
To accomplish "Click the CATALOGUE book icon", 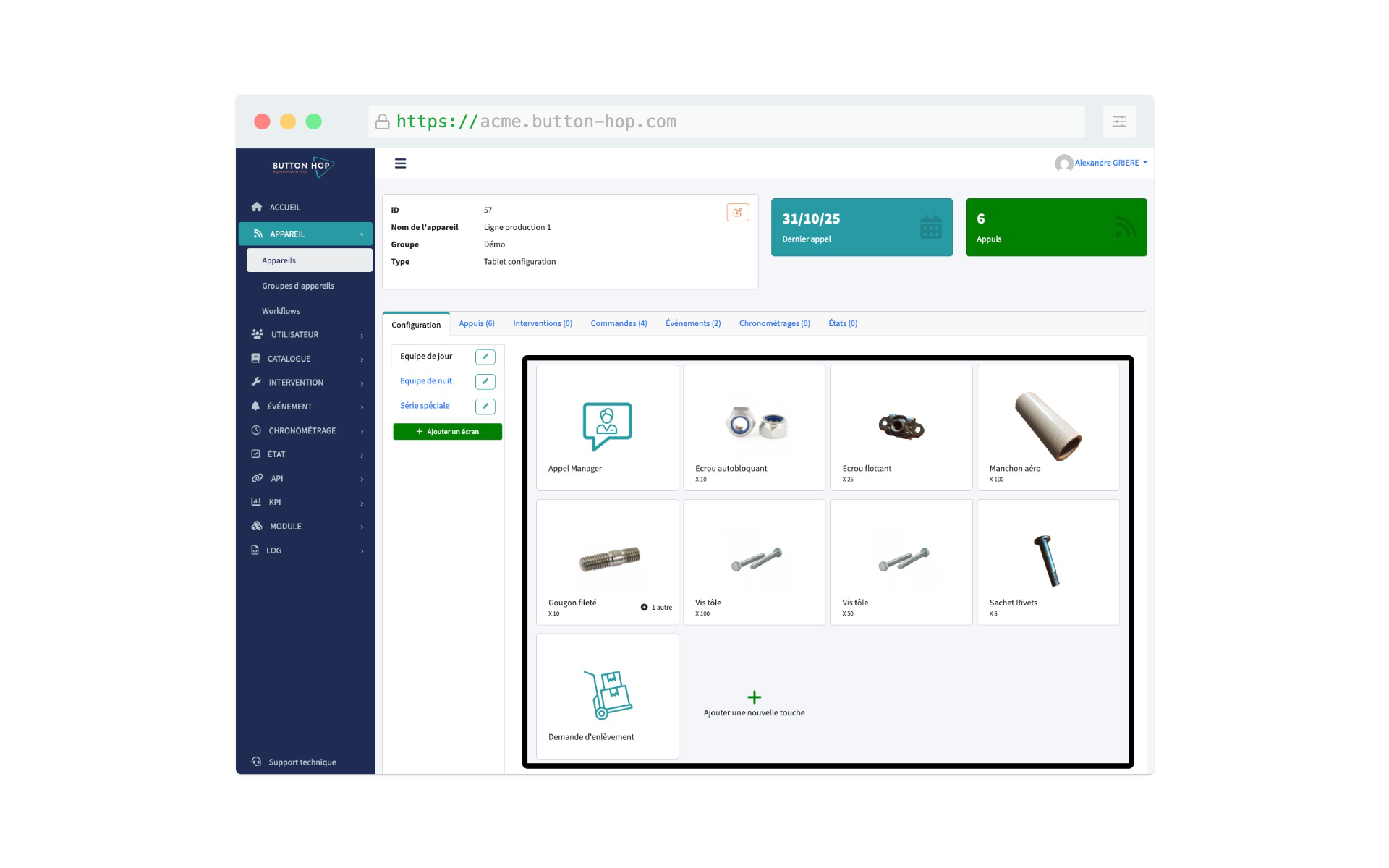I will pos(257,358).
